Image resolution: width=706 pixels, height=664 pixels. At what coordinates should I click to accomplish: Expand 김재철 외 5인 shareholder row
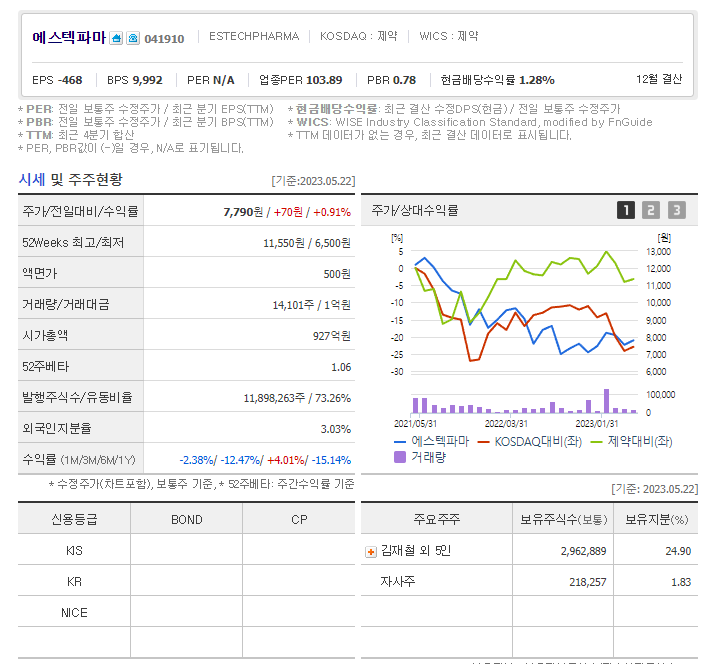[x=371, y=552]
